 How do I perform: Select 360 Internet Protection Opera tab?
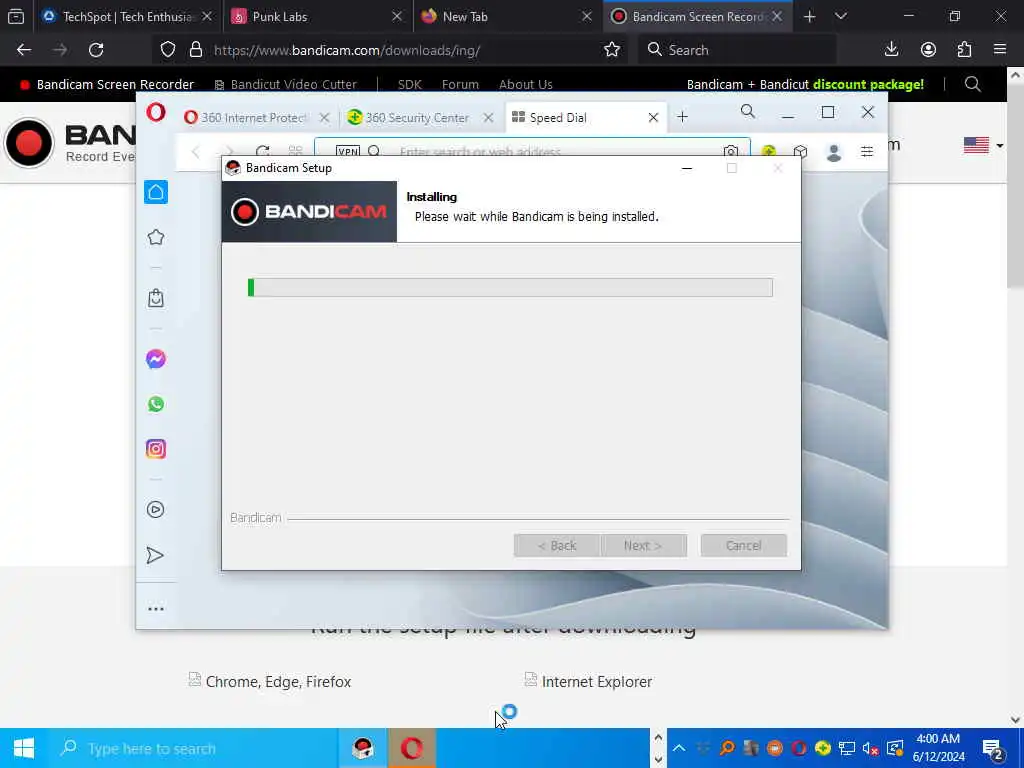click(x=257, y=118)
